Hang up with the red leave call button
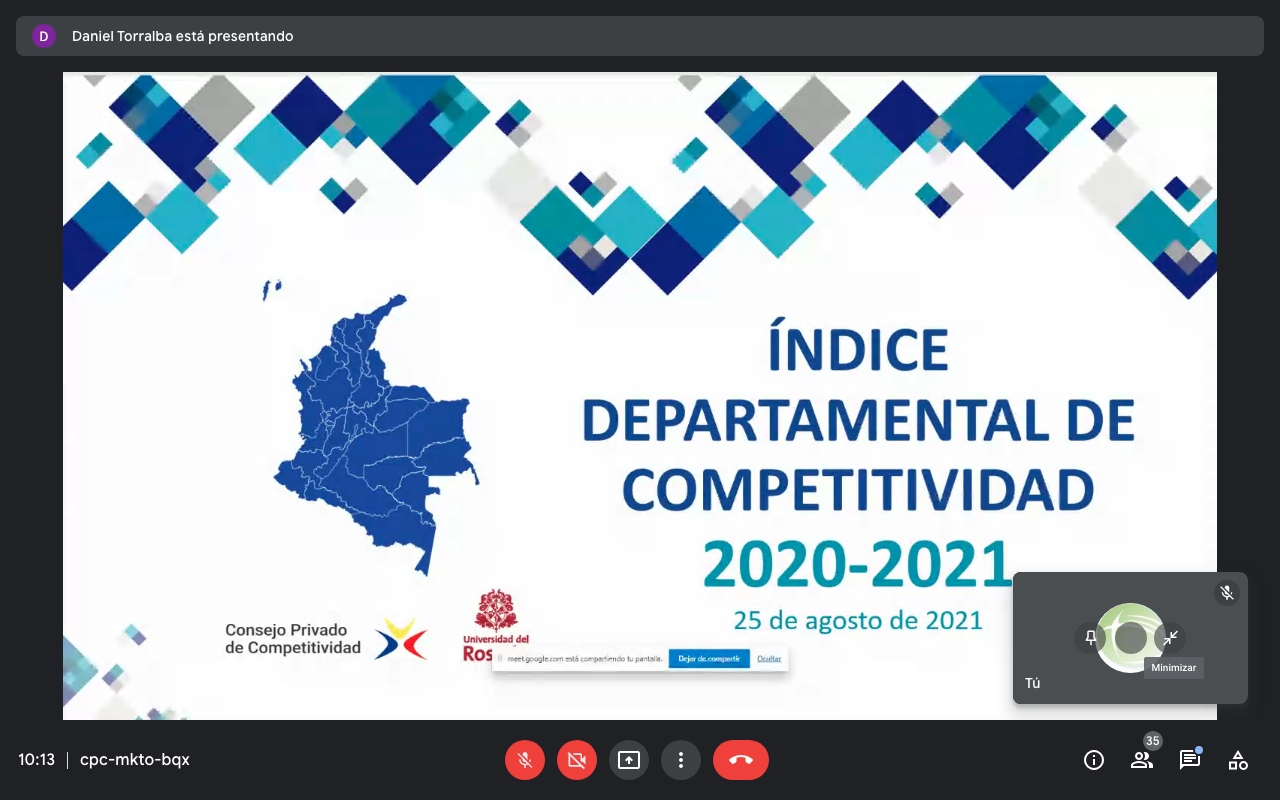The image size is (1280, 800). [x=741, y=760]
